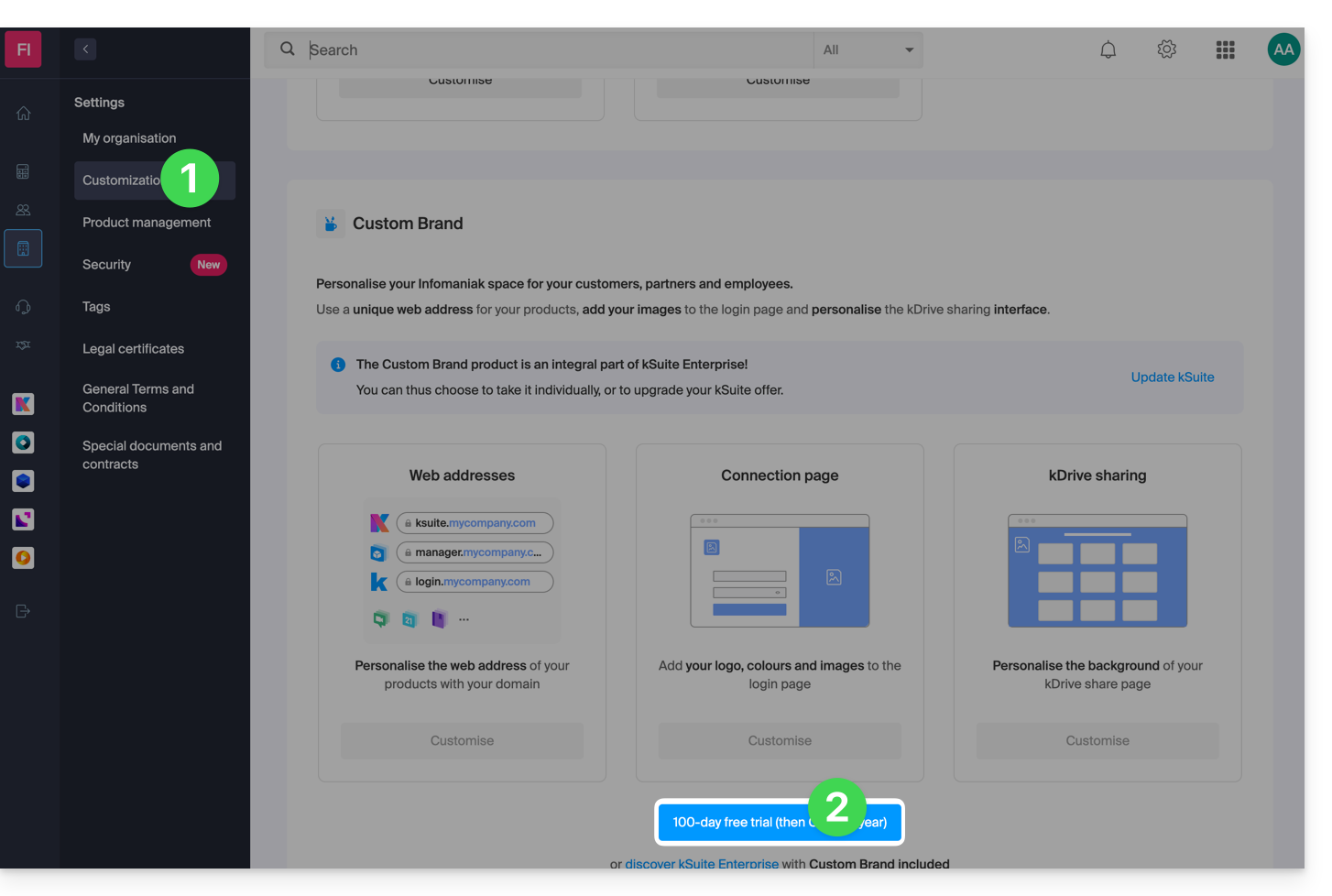1332x896 pixels.
Task: Expand the All search filter dropdown
Action: click(x=868, y=50)
